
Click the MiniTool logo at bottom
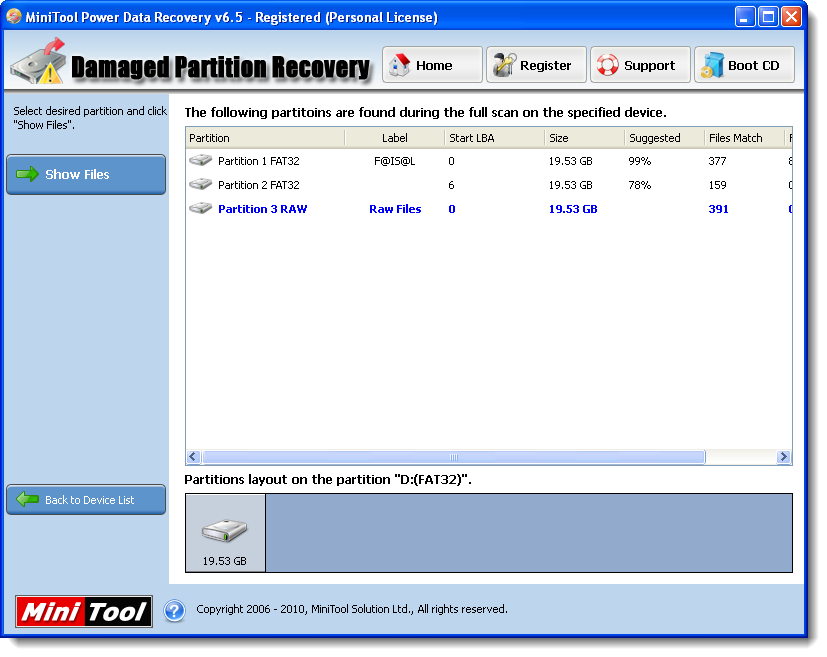click(x=84, y=612)
